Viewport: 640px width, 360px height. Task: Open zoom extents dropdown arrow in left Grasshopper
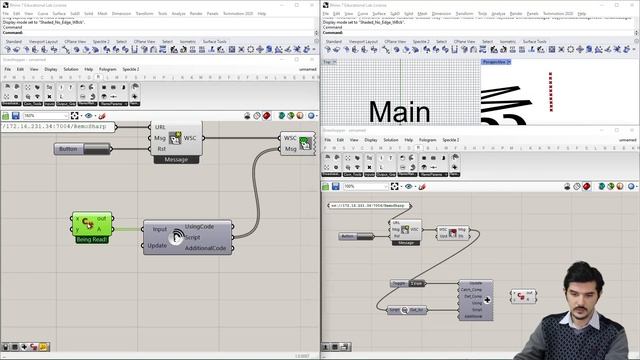click(81, 116)
